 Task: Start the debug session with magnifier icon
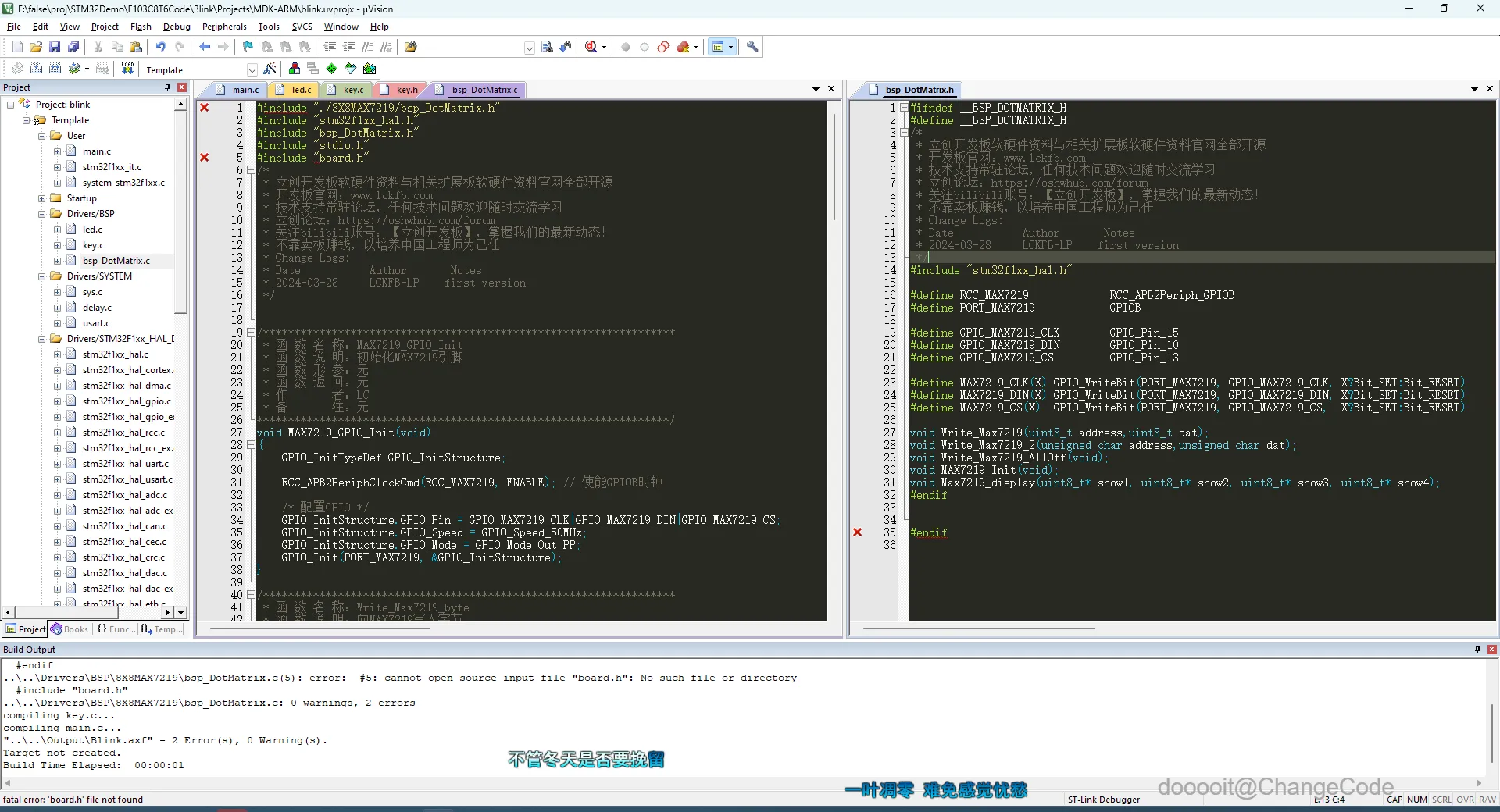pyautogui.click(x=591, y=47)
